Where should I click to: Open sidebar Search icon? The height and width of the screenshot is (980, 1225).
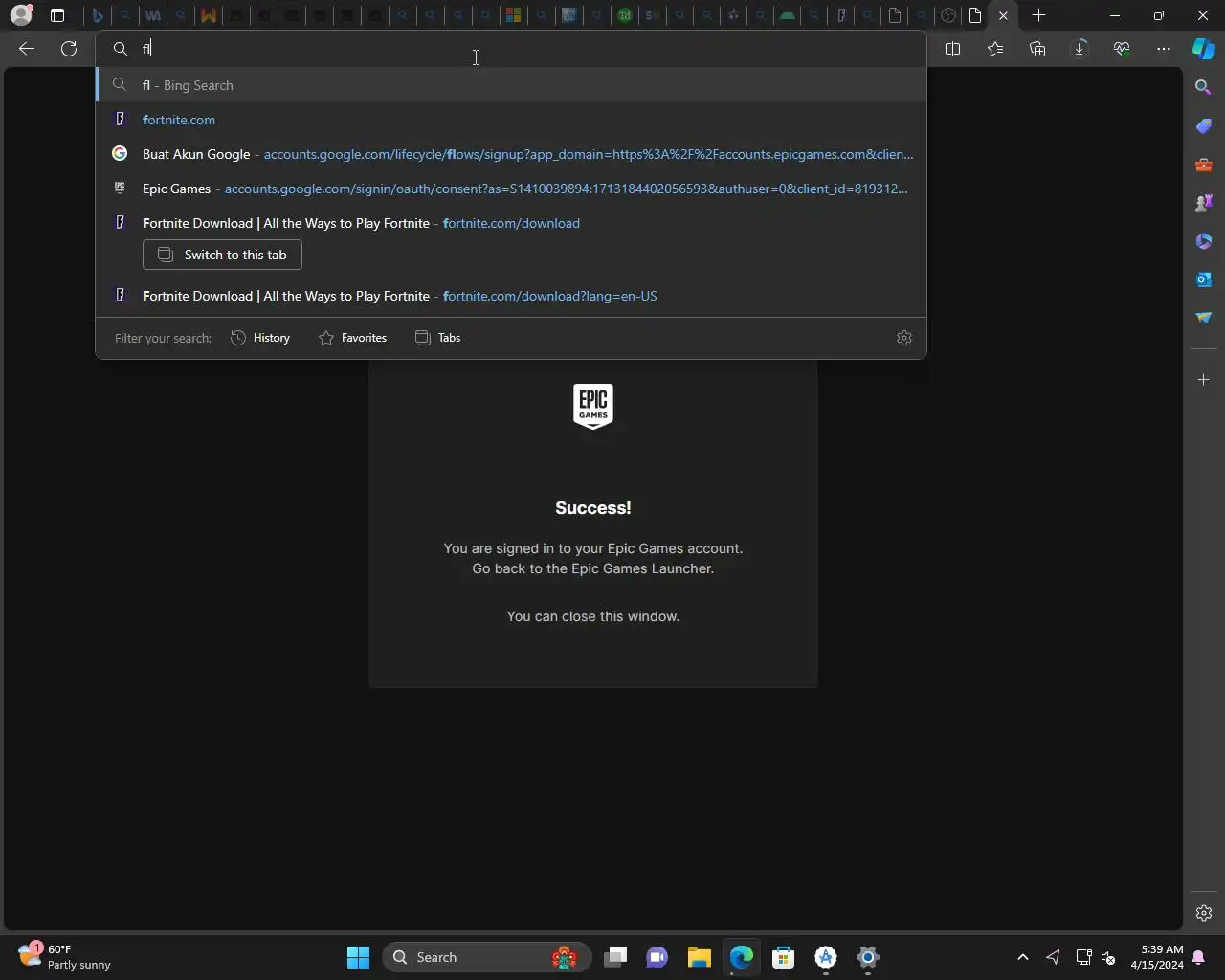[1204, 87]
